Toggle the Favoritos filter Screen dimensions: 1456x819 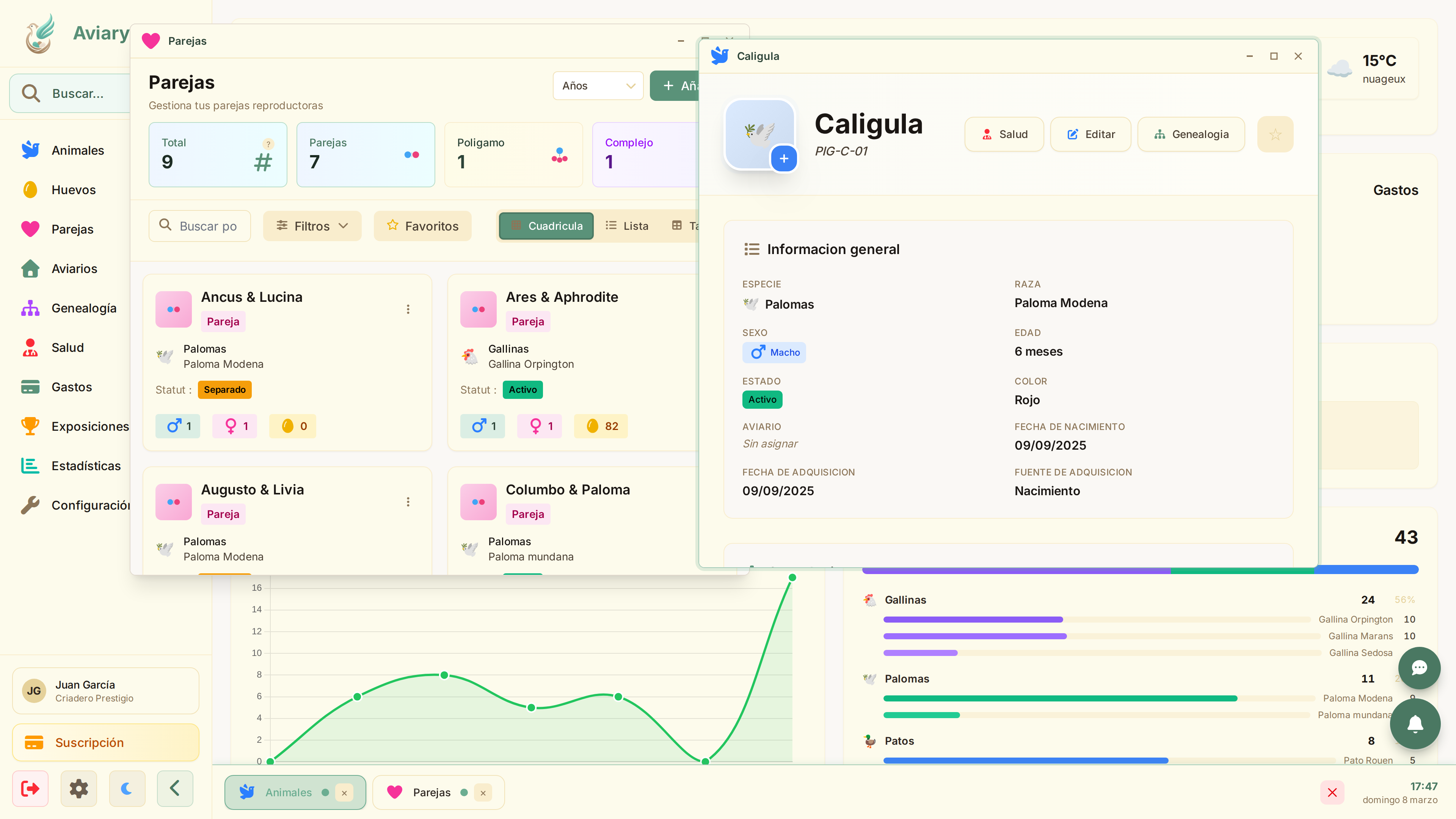(x=422, y=226)
